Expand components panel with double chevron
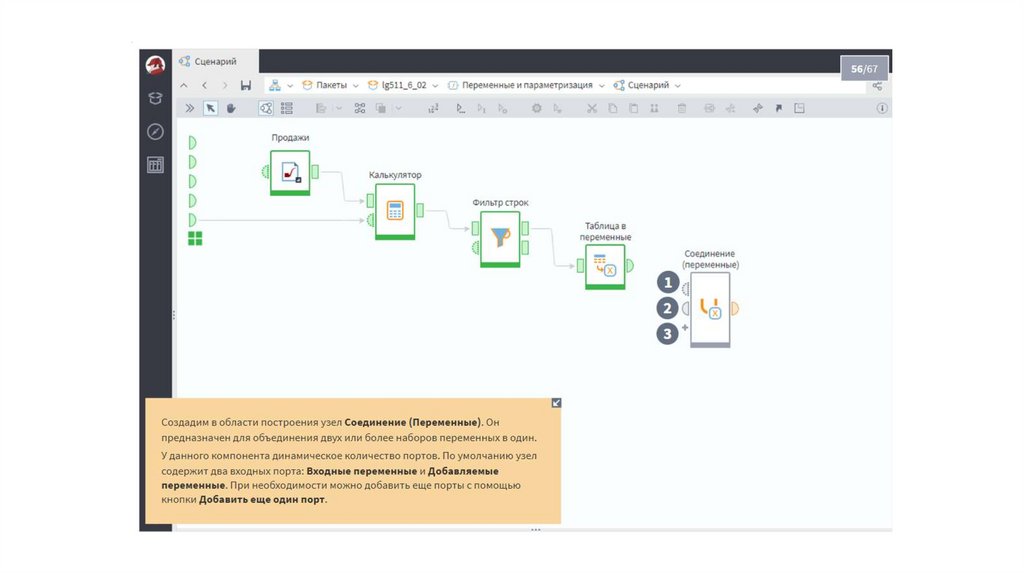This screenshot has height=574, width=1024. (189, 108)
